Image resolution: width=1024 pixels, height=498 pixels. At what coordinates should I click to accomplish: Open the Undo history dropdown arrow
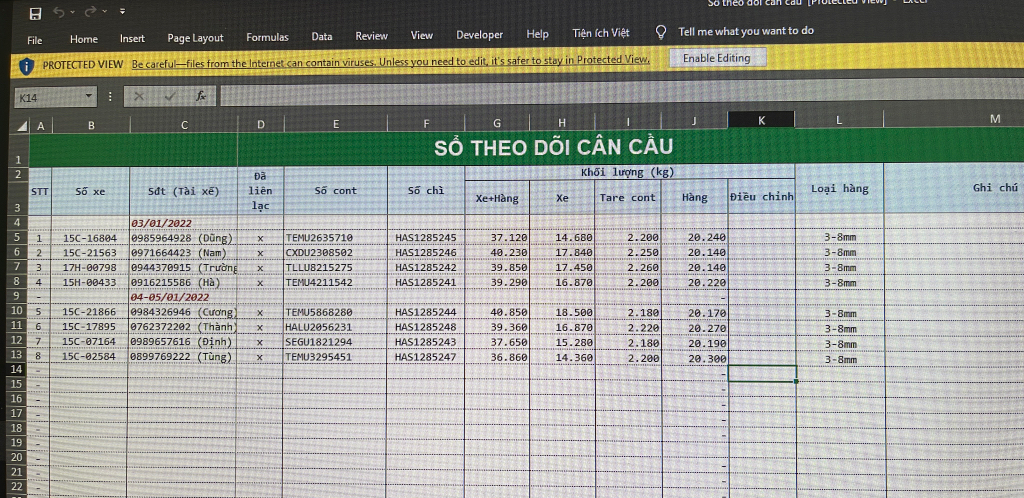pyautogui.click(x=74, y=12)
